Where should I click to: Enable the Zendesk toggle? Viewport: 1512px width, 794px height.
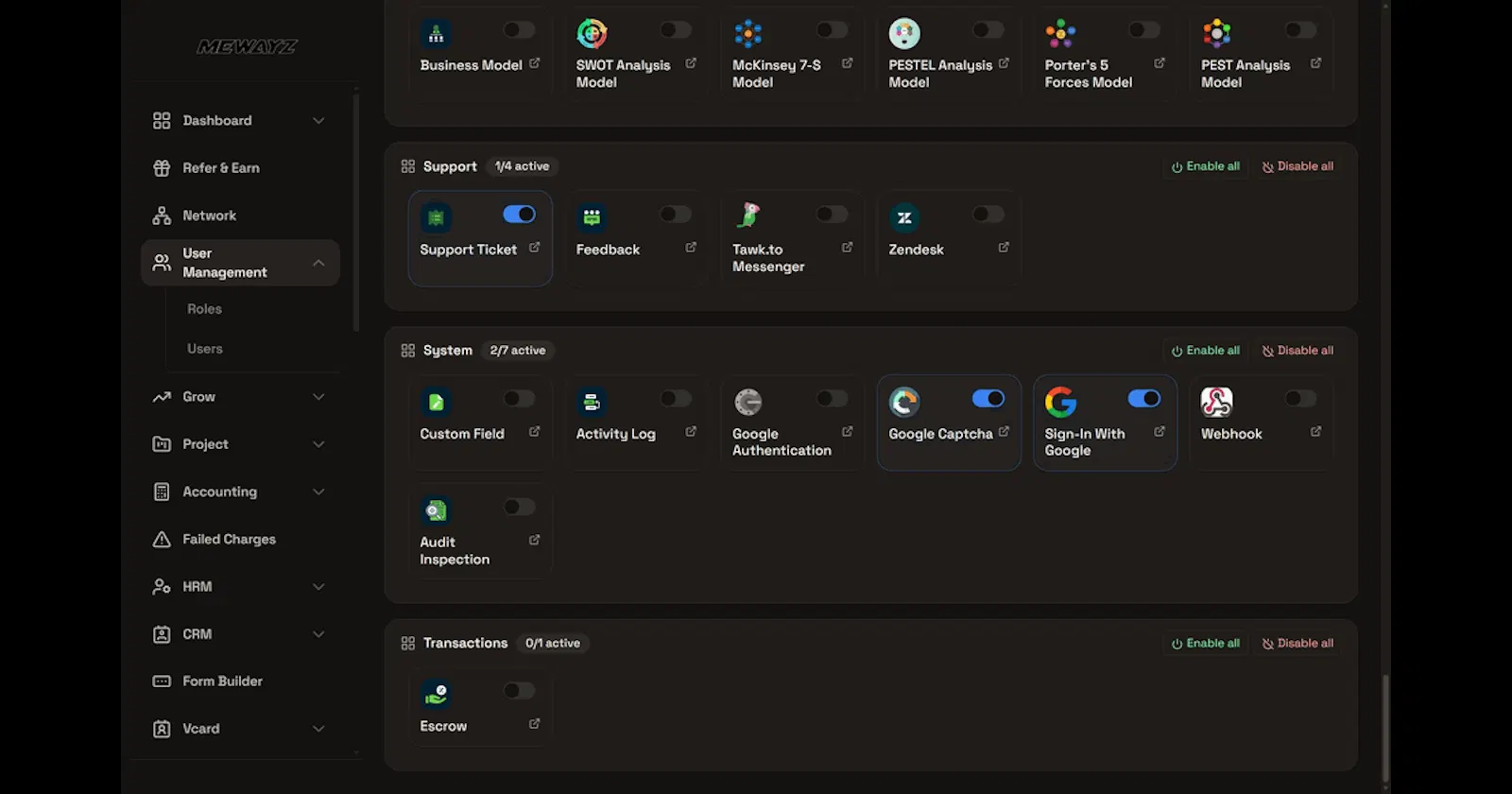(988, 215)
